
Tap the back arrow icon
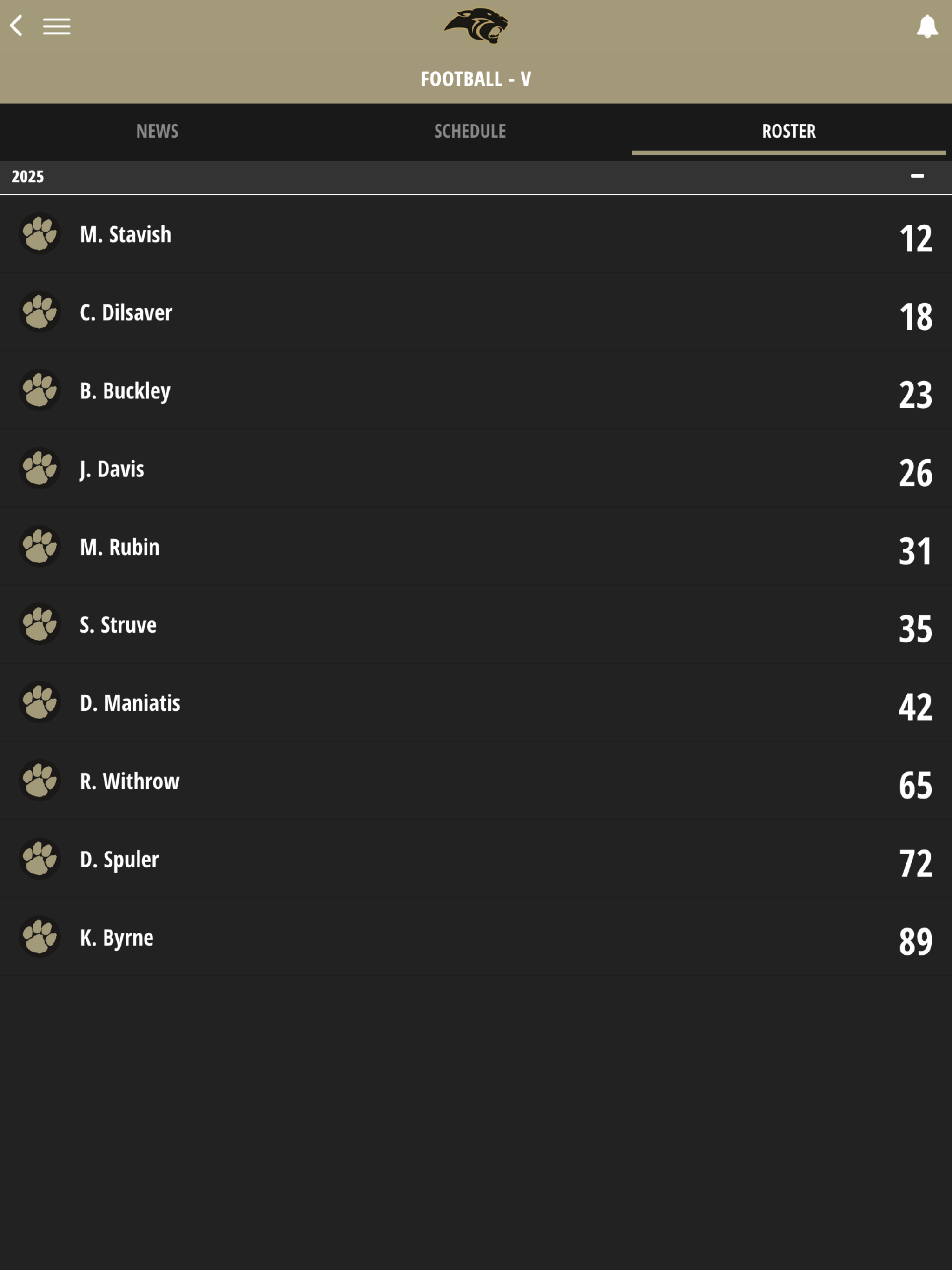pos(17,26)
